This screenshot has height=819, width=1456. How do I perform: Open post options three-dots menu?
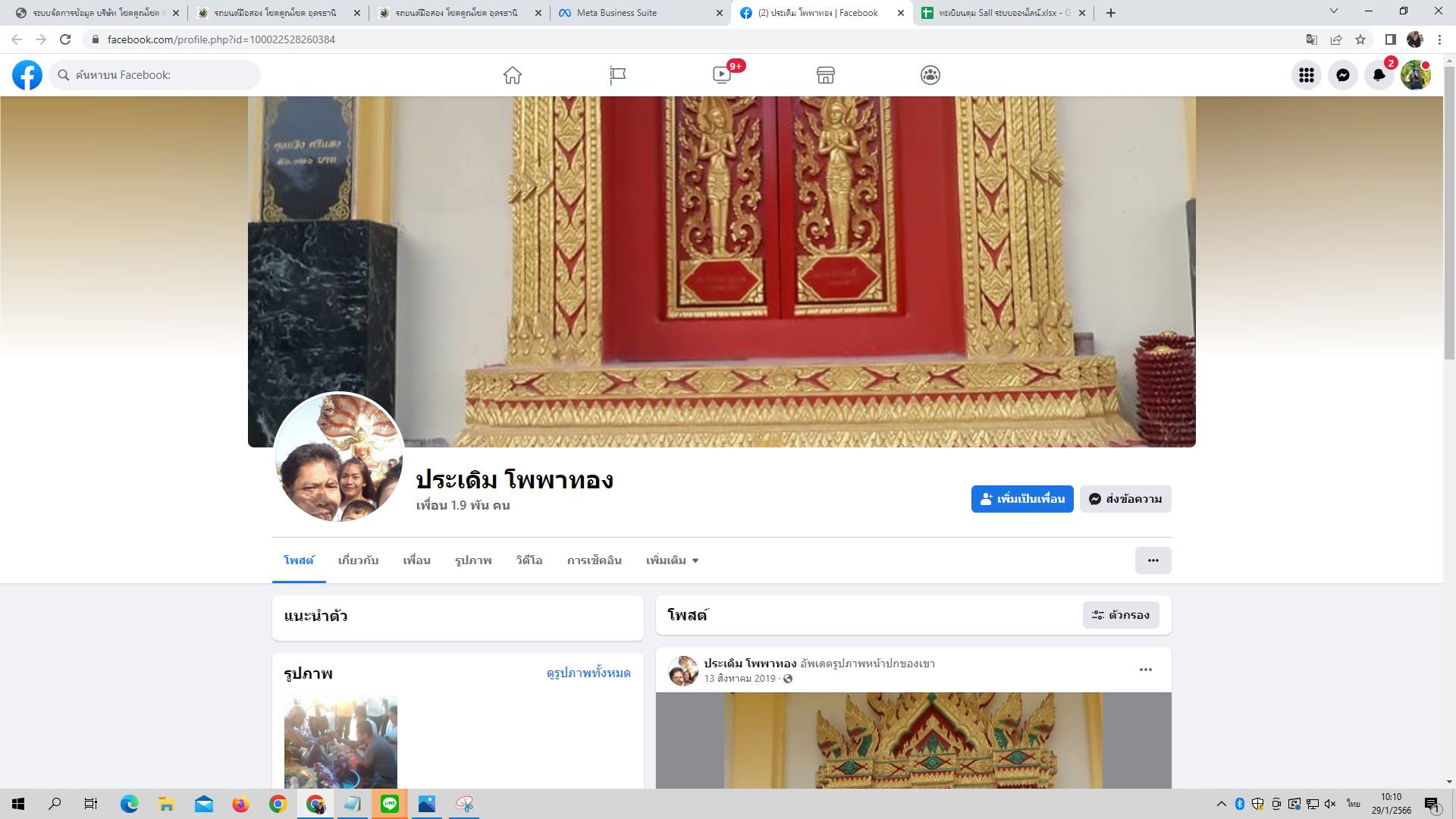(x=1146, y=670)
